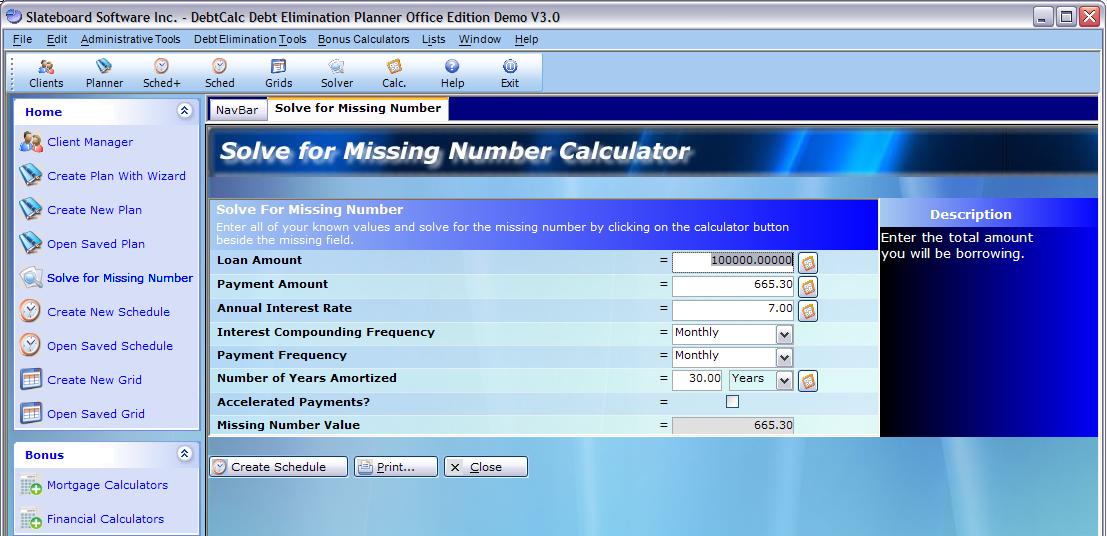Open the Clients toolbar icon
Image resolution: width=1107 pixels, height=536 pixels.
coord(46,73)
